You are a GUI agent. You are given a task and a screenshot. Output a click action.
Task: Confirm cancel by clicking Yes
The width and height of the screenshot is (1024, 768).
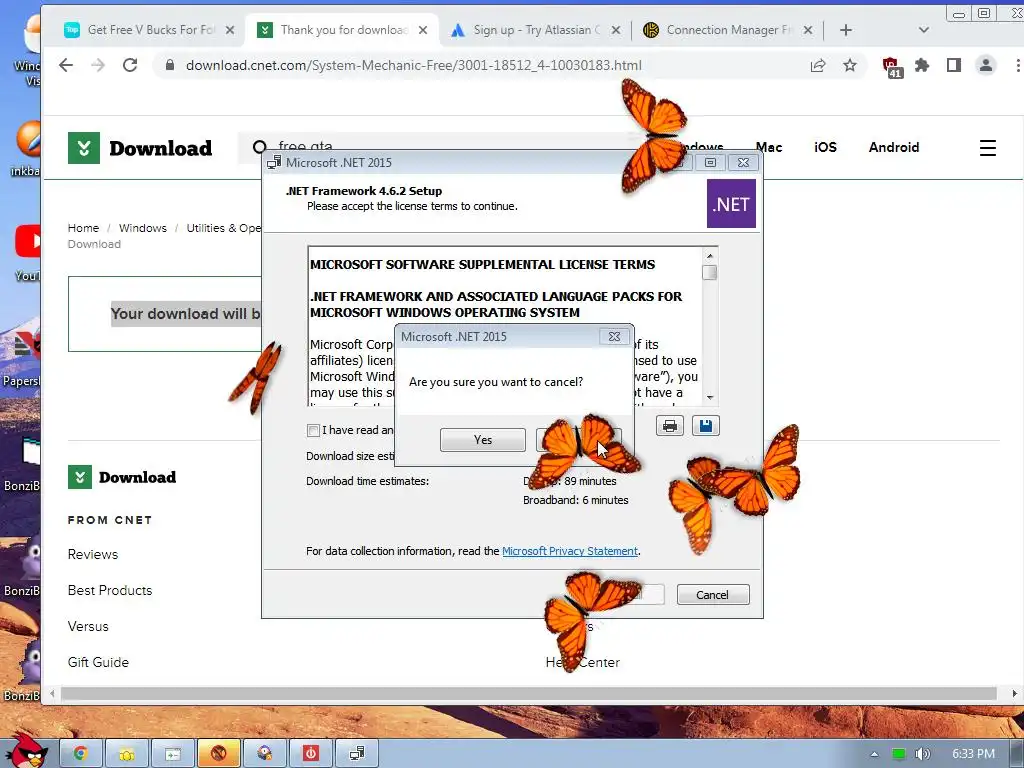click(x=483, y=440)
